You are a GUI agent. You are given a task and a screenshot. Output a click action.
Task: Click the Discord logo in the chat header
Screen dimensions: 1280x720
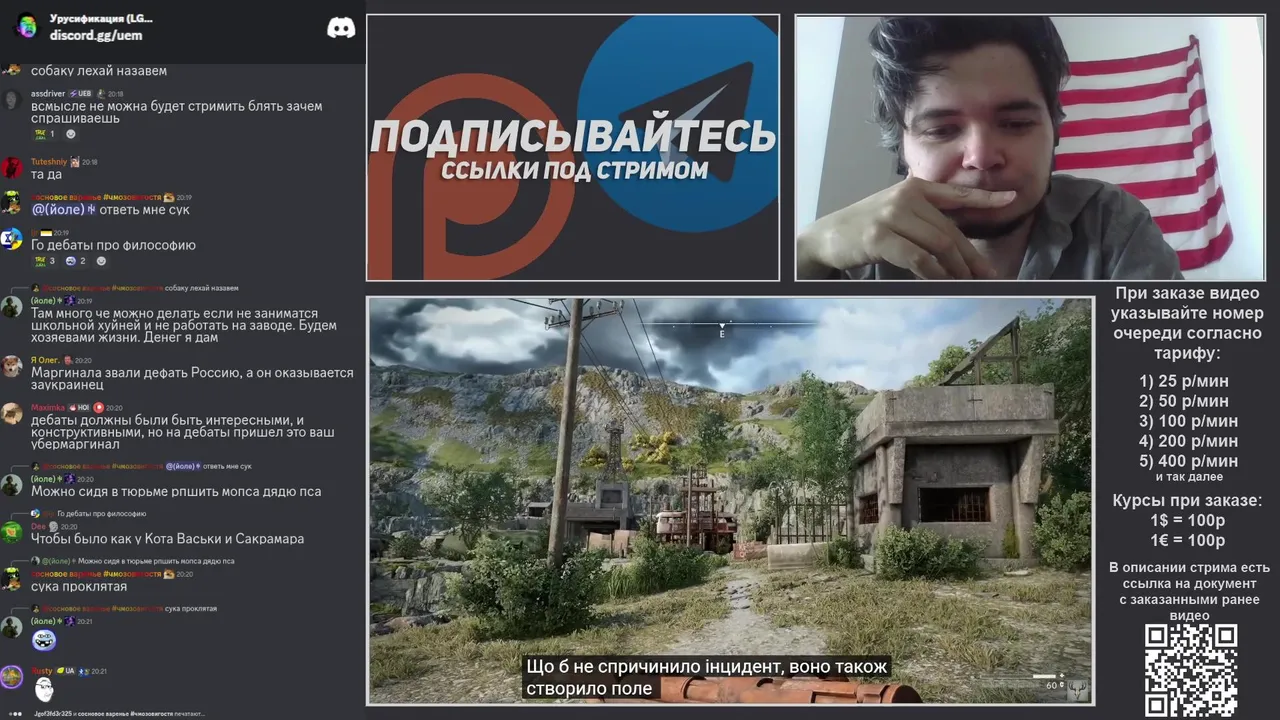[341, 28]
